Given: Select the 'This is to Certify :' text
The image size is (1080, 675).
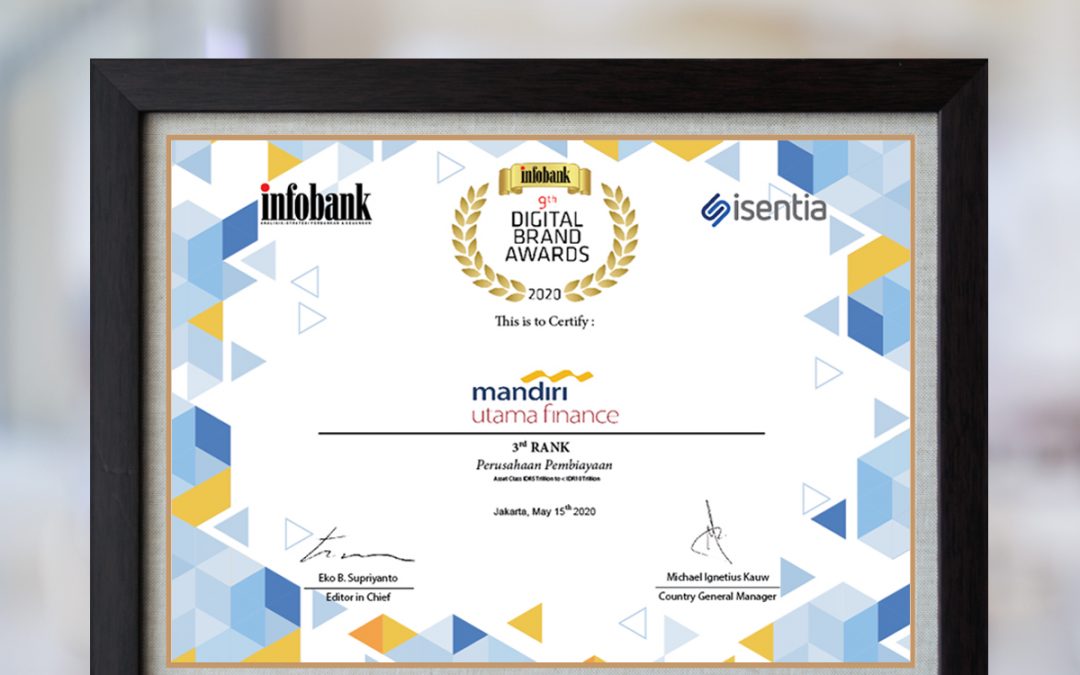Looking at the screenshot, I should (544, 321).
